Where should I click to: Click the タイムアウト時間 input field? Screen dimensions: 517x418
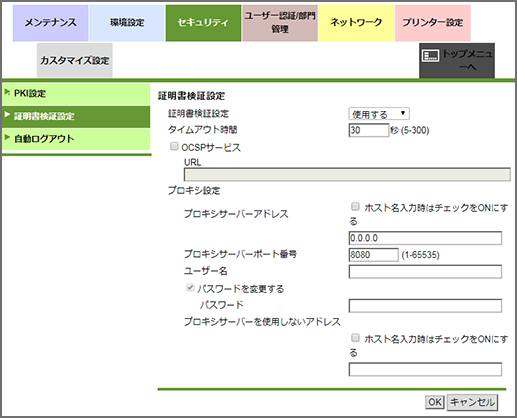tap(369, 130)
